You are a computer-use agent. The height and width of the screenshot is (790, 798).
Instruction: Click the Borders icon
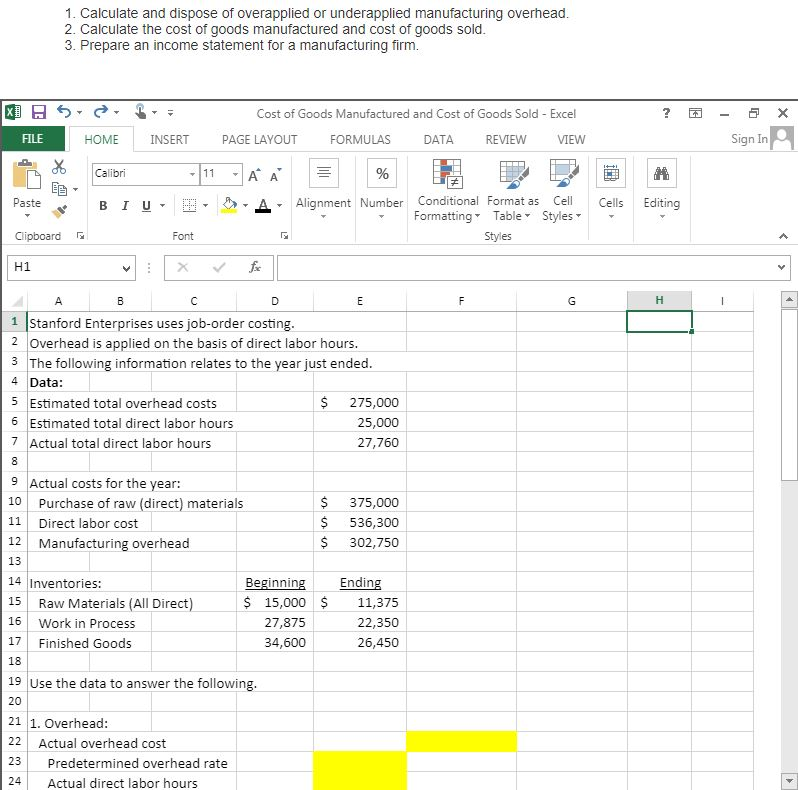[189, 205]
